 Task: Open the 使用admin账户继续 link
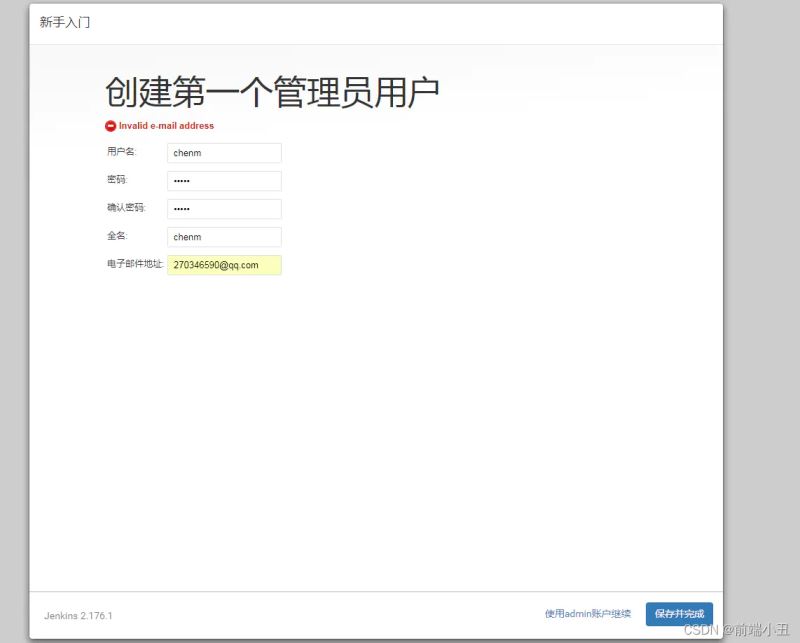click(588, 615)
